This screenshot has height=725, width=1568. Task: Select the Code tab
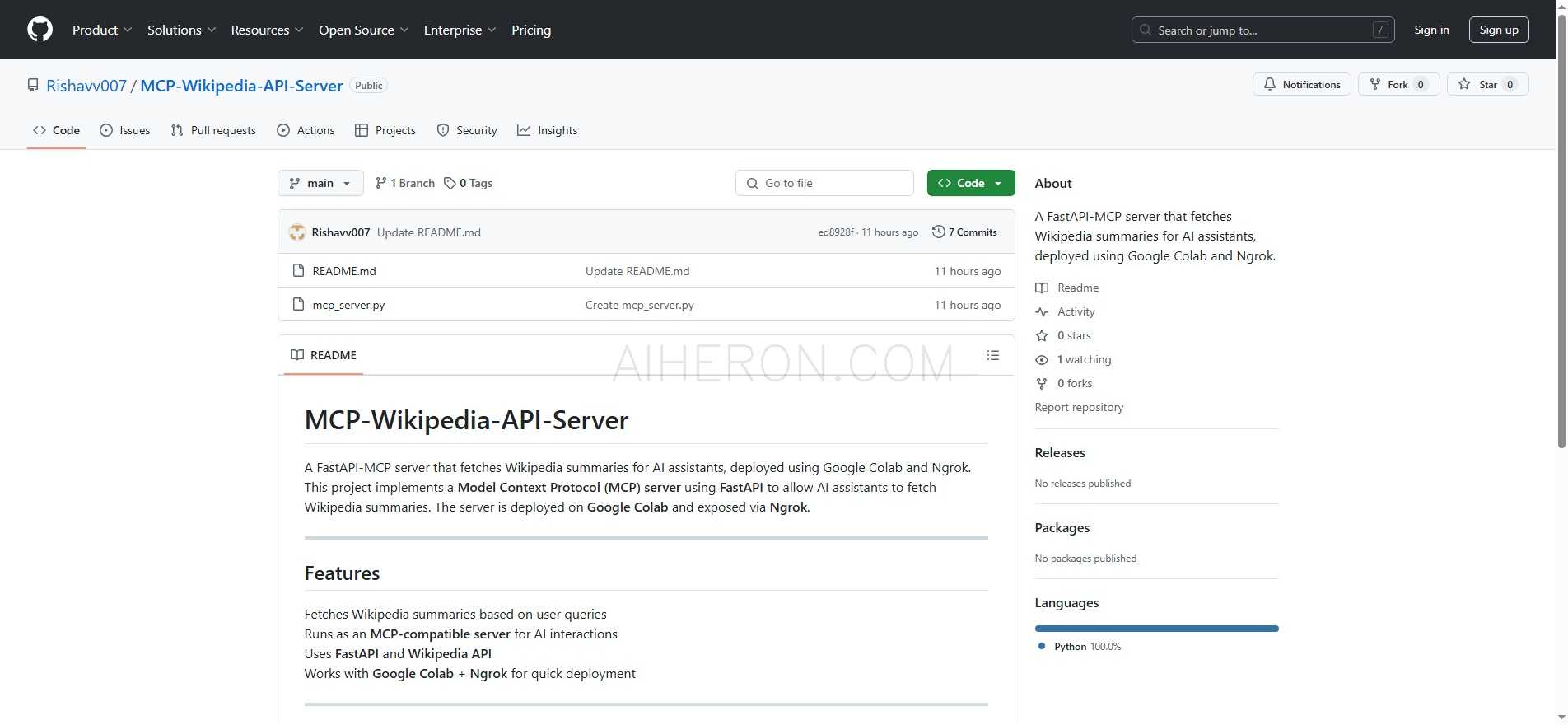(56, 130)
